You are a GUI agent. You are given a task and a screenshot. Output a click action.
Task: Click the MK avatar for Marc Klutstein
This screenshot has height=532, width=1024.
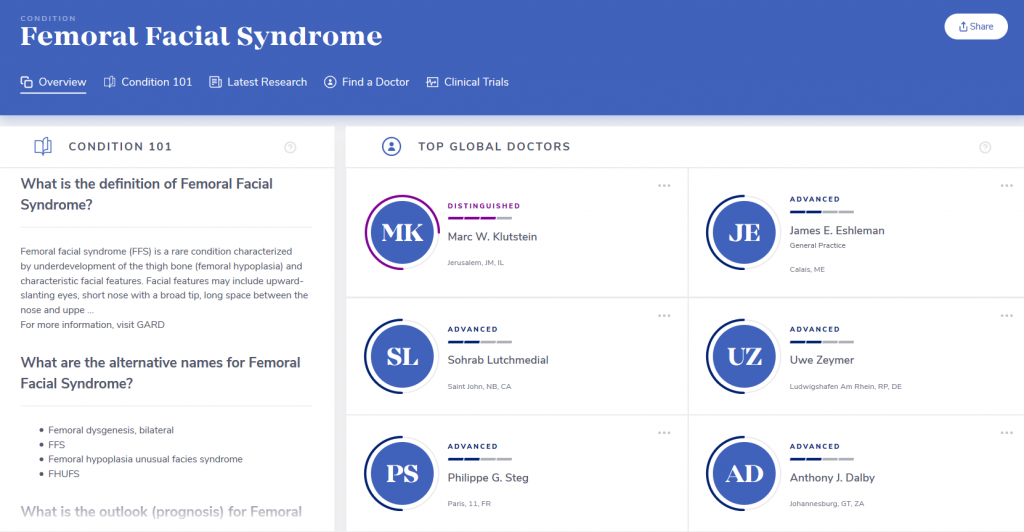tap(403, 233)
